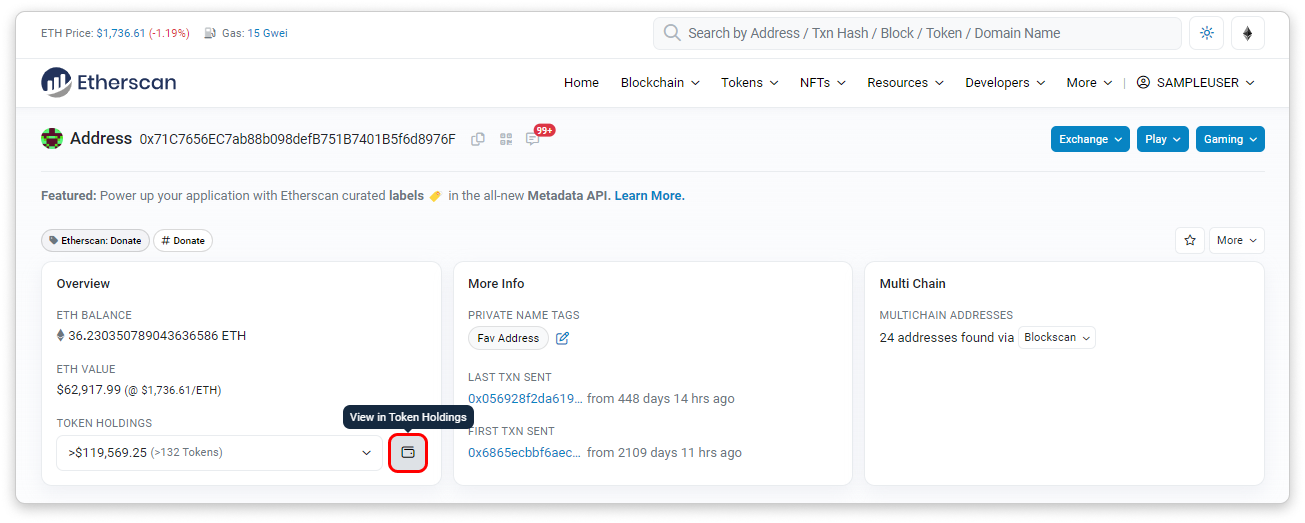Edit the private name tag pencil icon
The width and height of the screenshot is (1305, 523).
click(562, 338)
